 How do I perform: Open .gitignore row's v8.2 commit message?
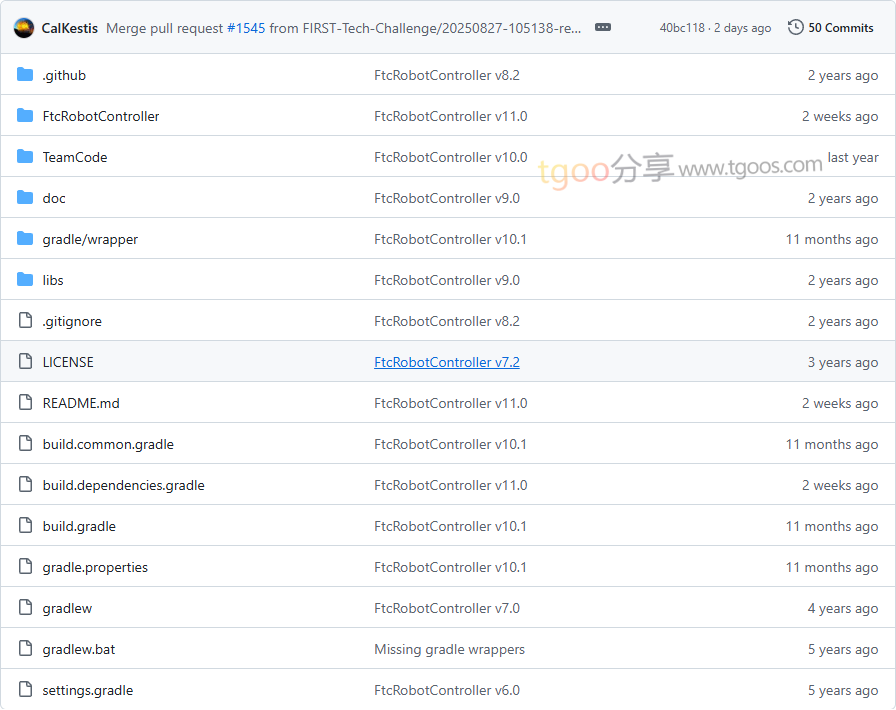tap(447, 321)
